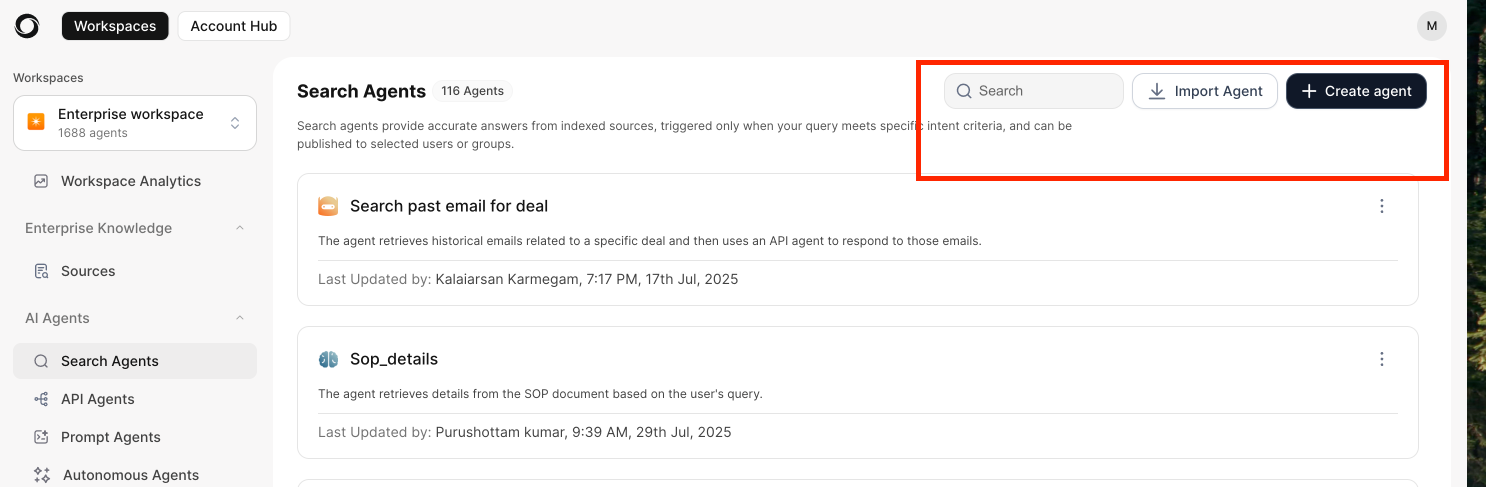Viewport: 1486px width, 487px height.
Task: Open Prompt Agents in the sidebar
Action: pyautogui.click(x=111, y=437)
